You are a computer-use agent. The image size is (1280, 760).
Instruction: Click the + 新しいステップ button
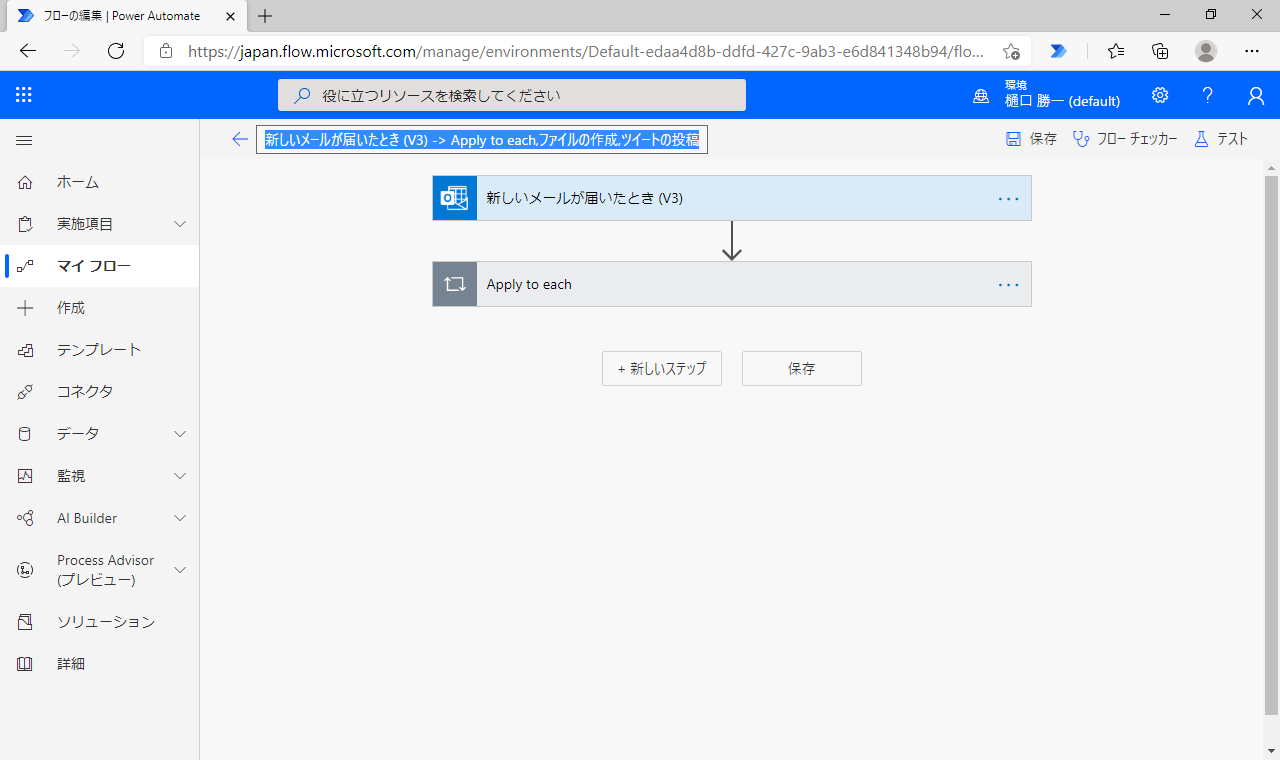[x=662, y=368]
